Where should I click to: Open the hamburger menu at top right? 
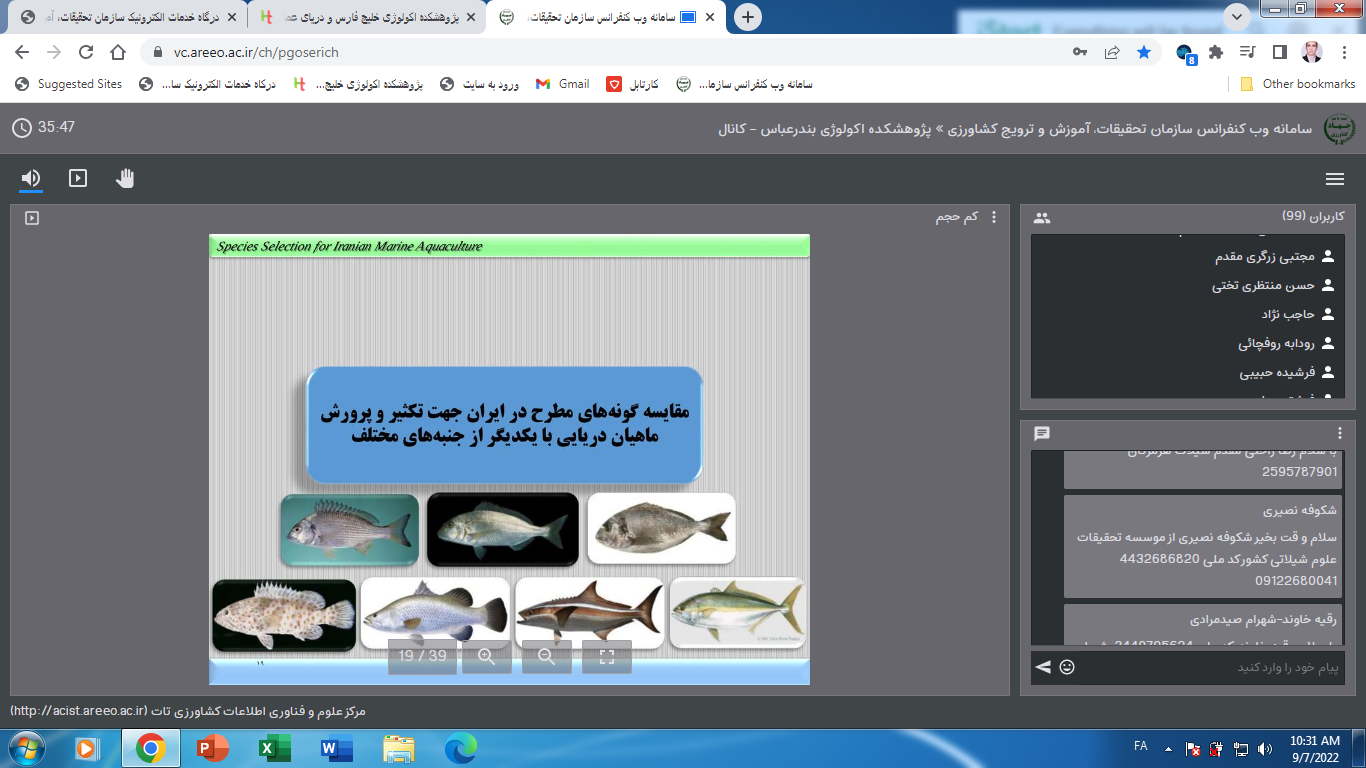coord(1334,179)
